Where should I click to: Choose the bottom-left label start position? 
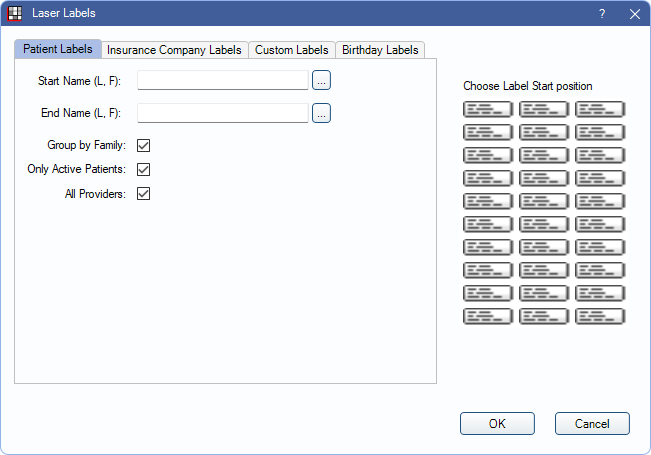coord(488,316)
